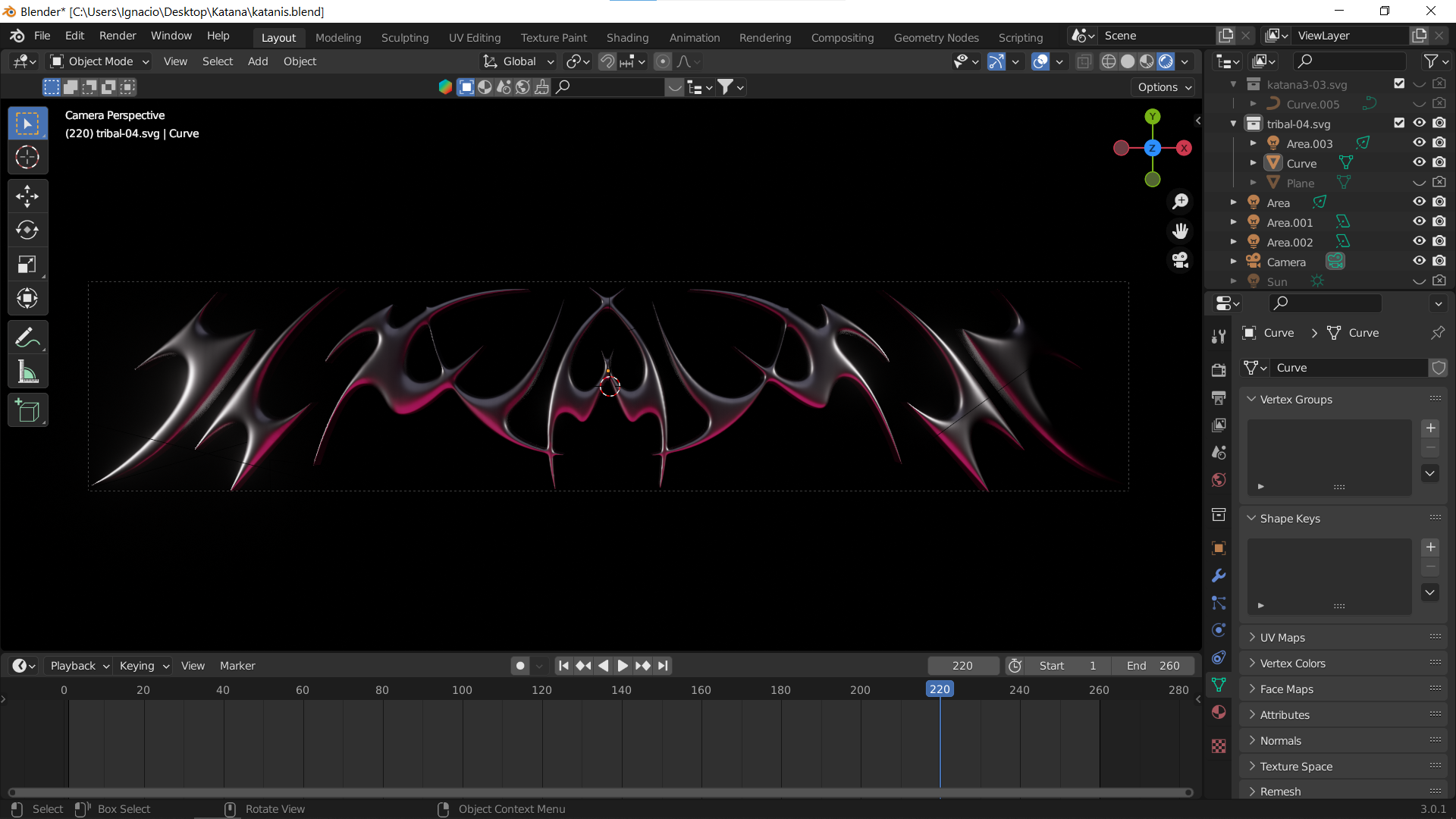Toggle Camera visibility eye in outliner

1419,262
